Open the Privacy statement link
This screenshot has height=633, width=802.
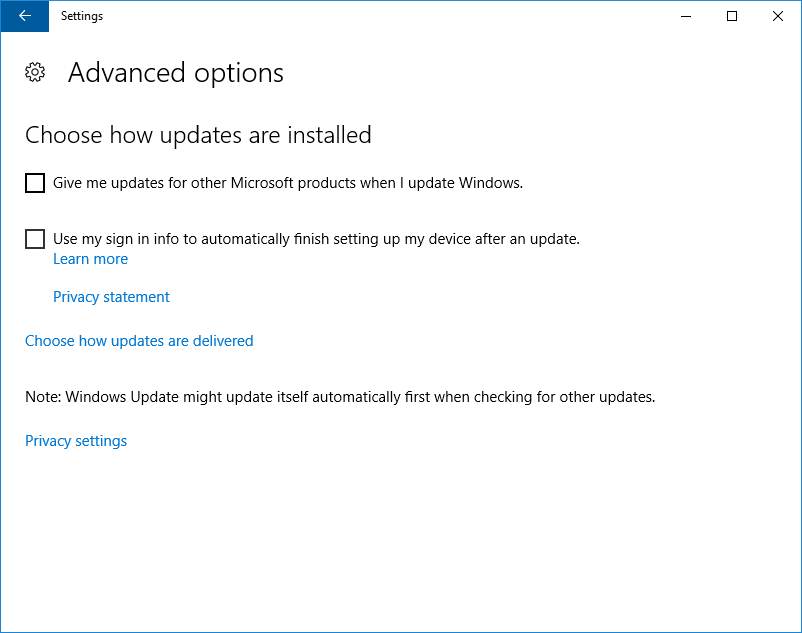point(111,297)
